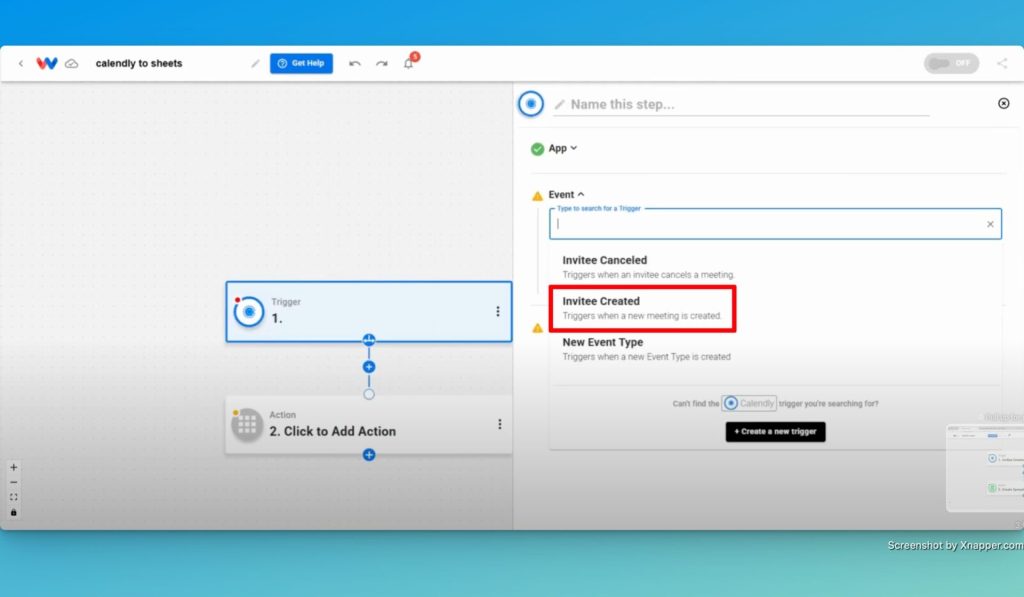Open the minimap thumbnail preview

tap(985, 468)
